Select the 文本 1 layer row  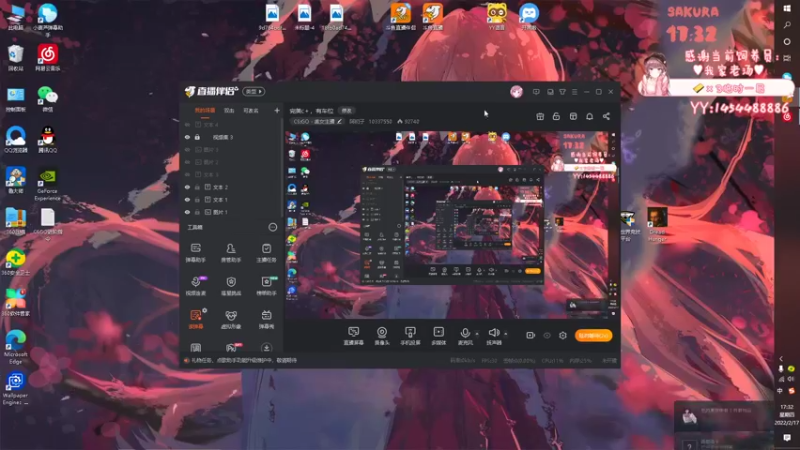pos(231,199)
